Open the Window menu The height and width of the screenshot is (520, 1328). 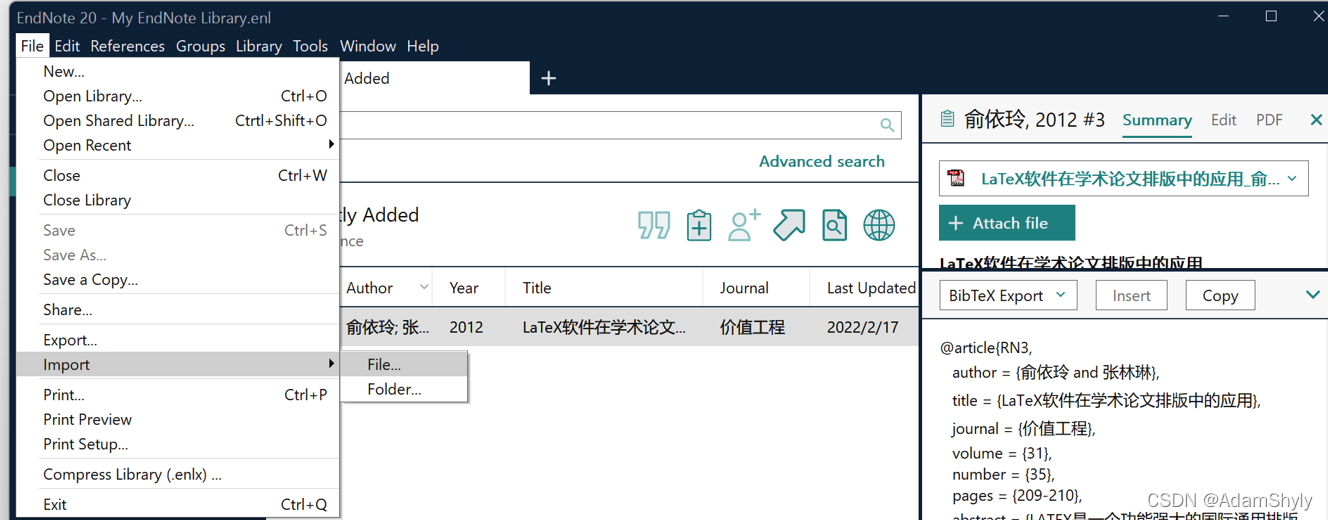coord(368,46)
